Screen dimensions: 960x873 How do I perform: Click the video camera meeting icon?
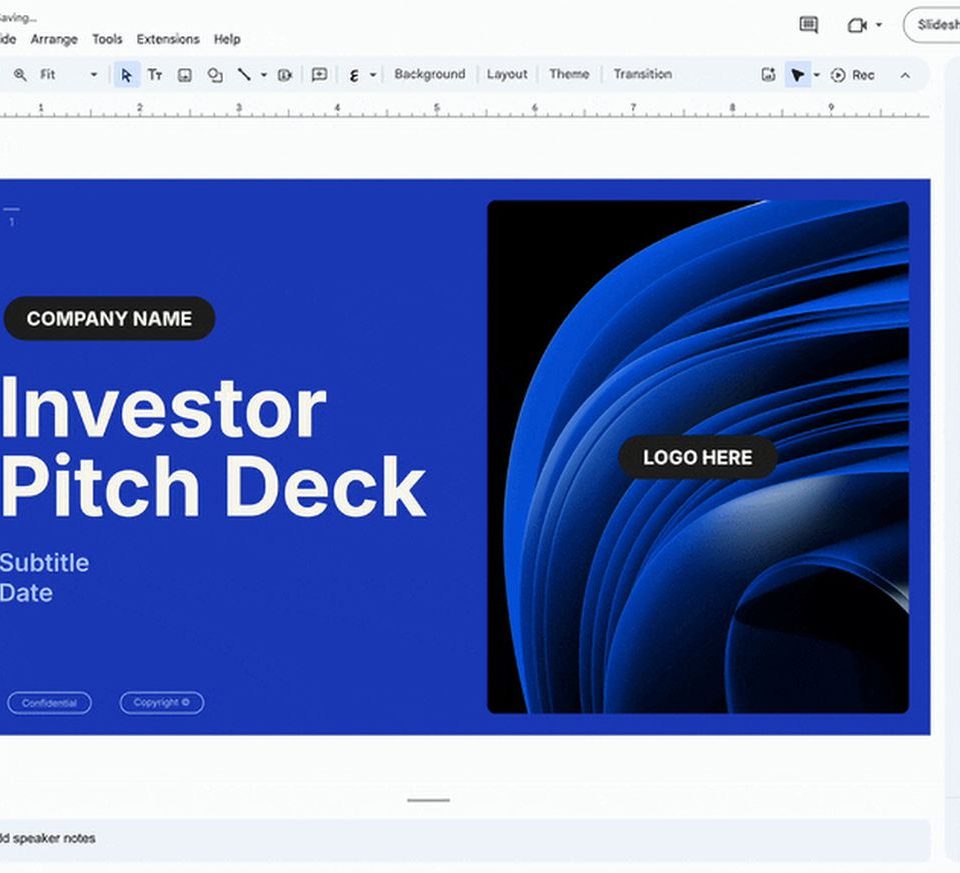pyautogui.click(x=856, y=25)
